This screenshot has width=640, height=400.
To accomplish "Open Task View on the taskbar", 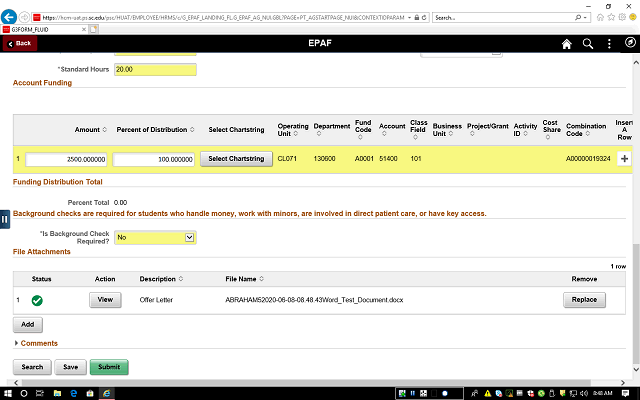I will click(40, 393).
